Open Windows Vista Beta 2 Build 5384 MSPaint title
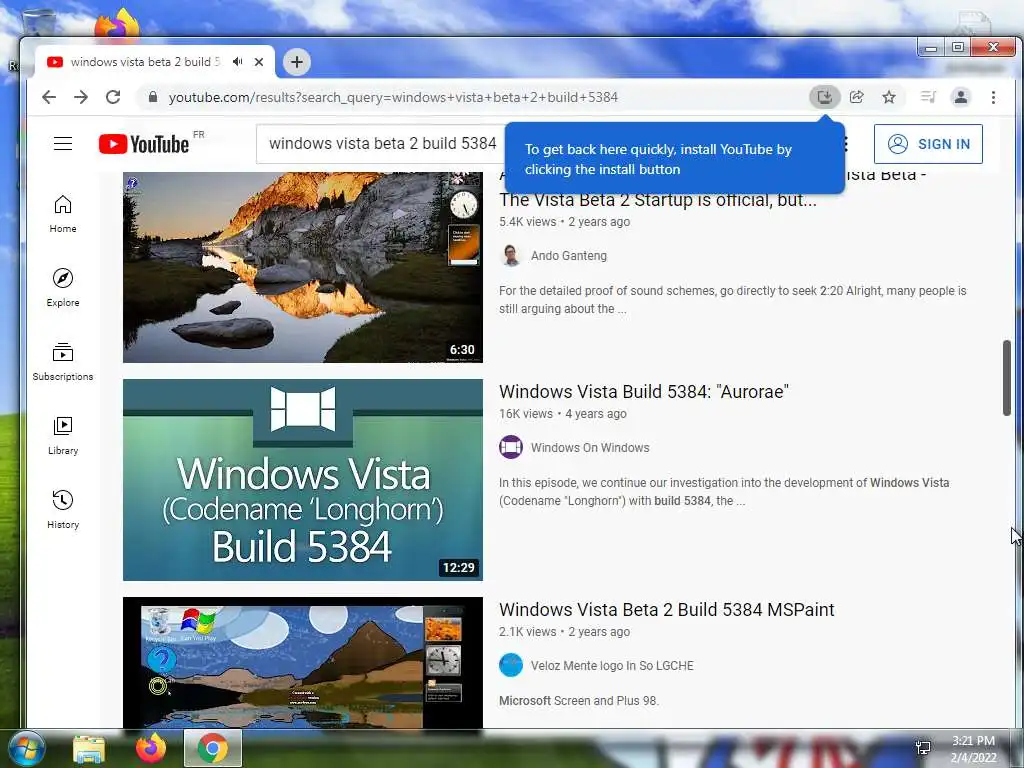The width and height of the screenshot is (1024, 768). point(667,610)
